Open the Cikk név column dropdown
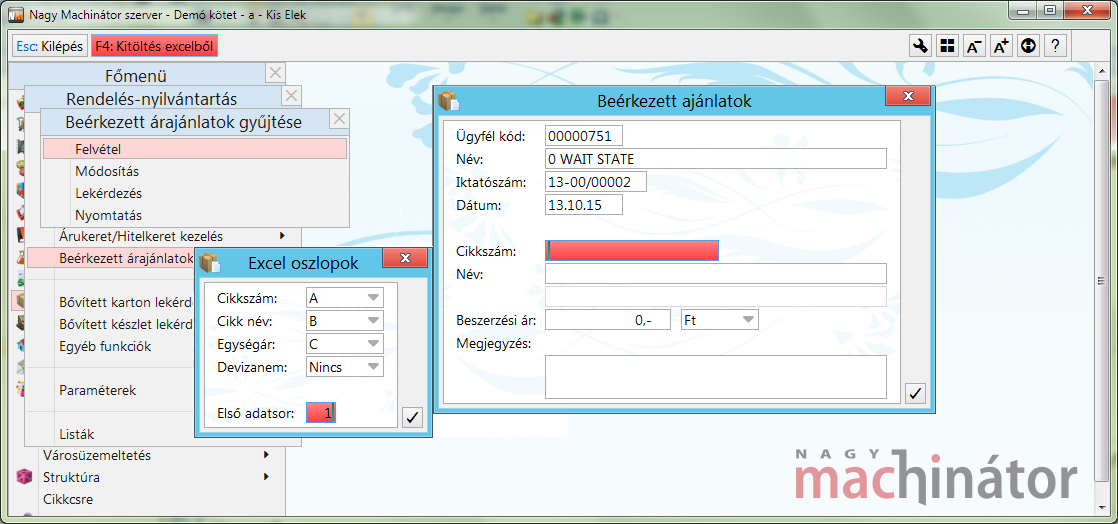This screenshot has height=524, width=1118. [373, 321]
